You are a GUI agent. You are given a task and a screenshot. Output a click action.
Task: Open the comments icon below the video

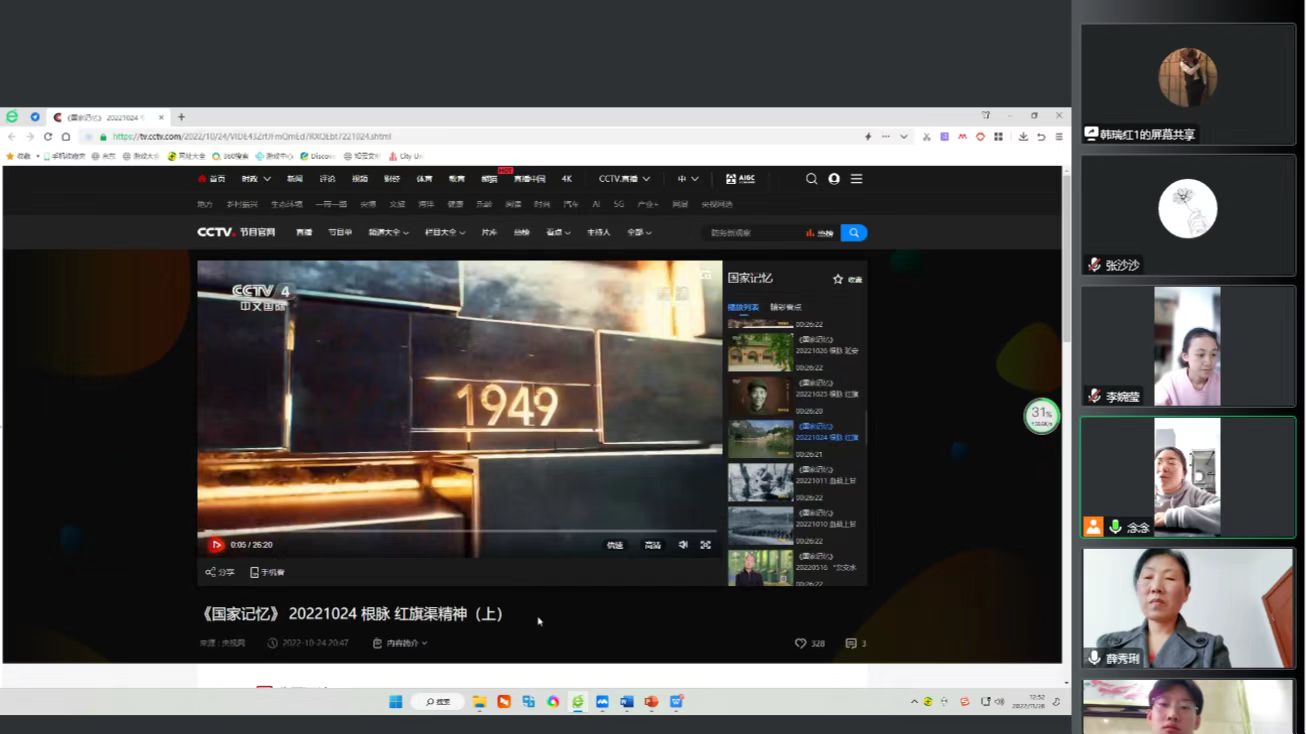(x=851, y=644)
